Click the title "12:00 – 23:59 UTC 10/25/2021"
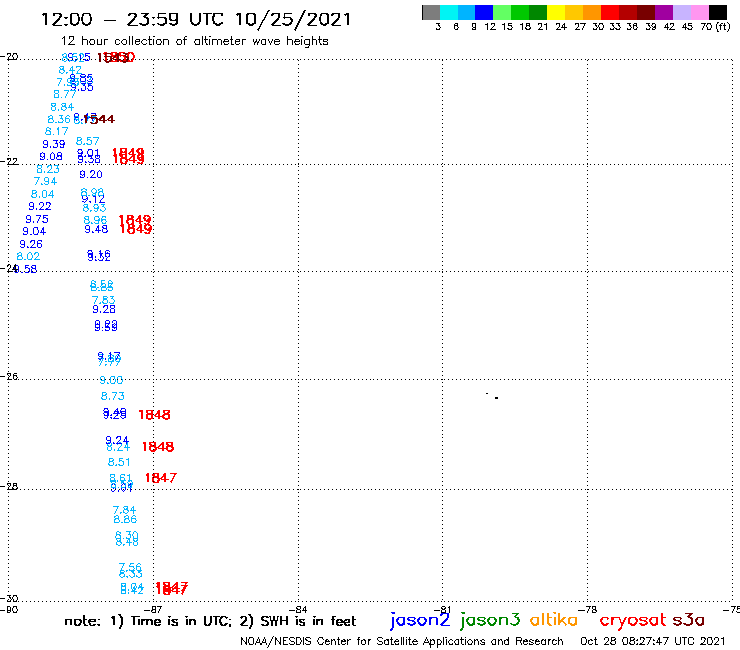This screenshot has height=650, width=740. point(196,19)
